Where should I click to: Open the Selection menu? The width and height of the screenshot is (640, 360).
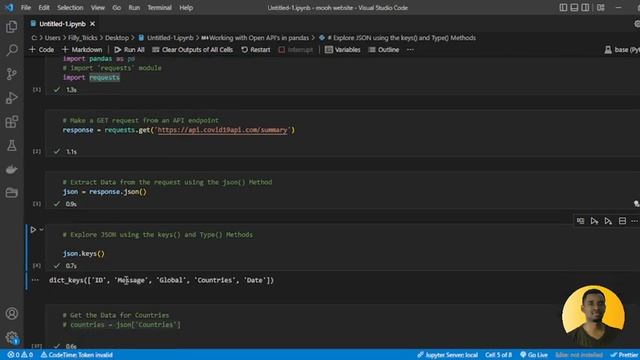coord(70,7)
